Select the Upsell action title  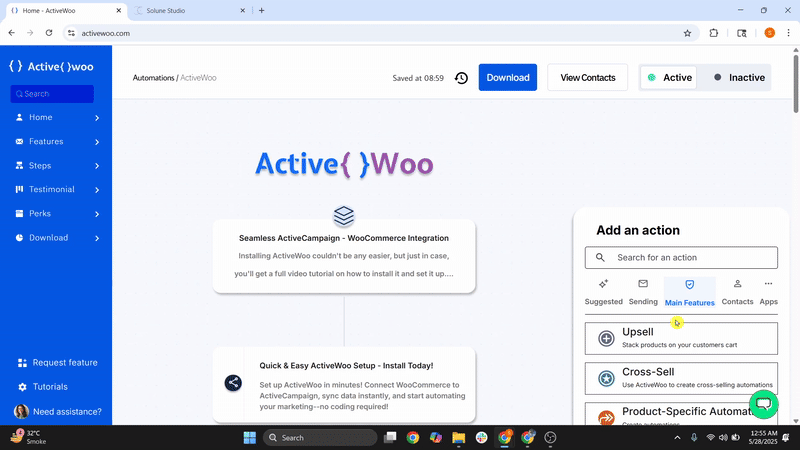[x=638, y=332]
